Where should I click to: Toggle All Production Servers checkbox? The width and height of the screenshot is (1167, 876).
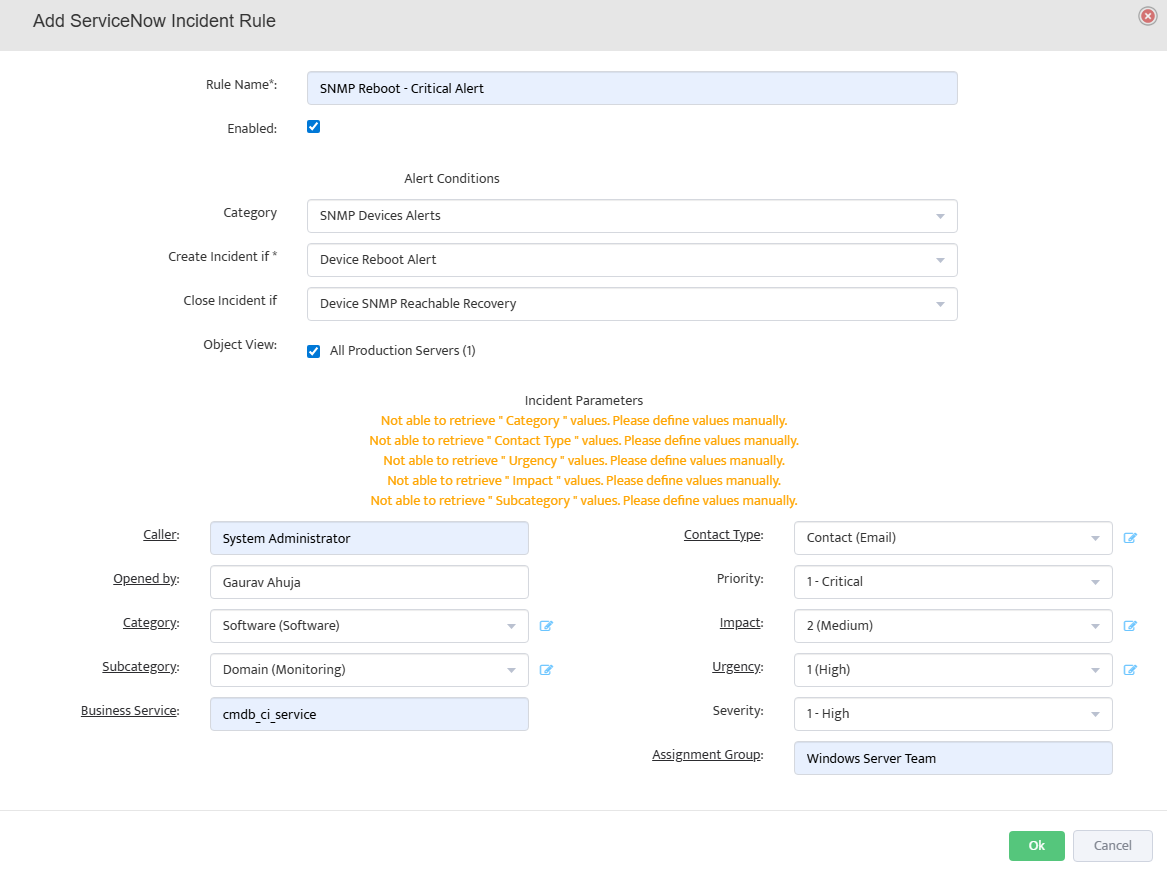click(x=313, y=351)
